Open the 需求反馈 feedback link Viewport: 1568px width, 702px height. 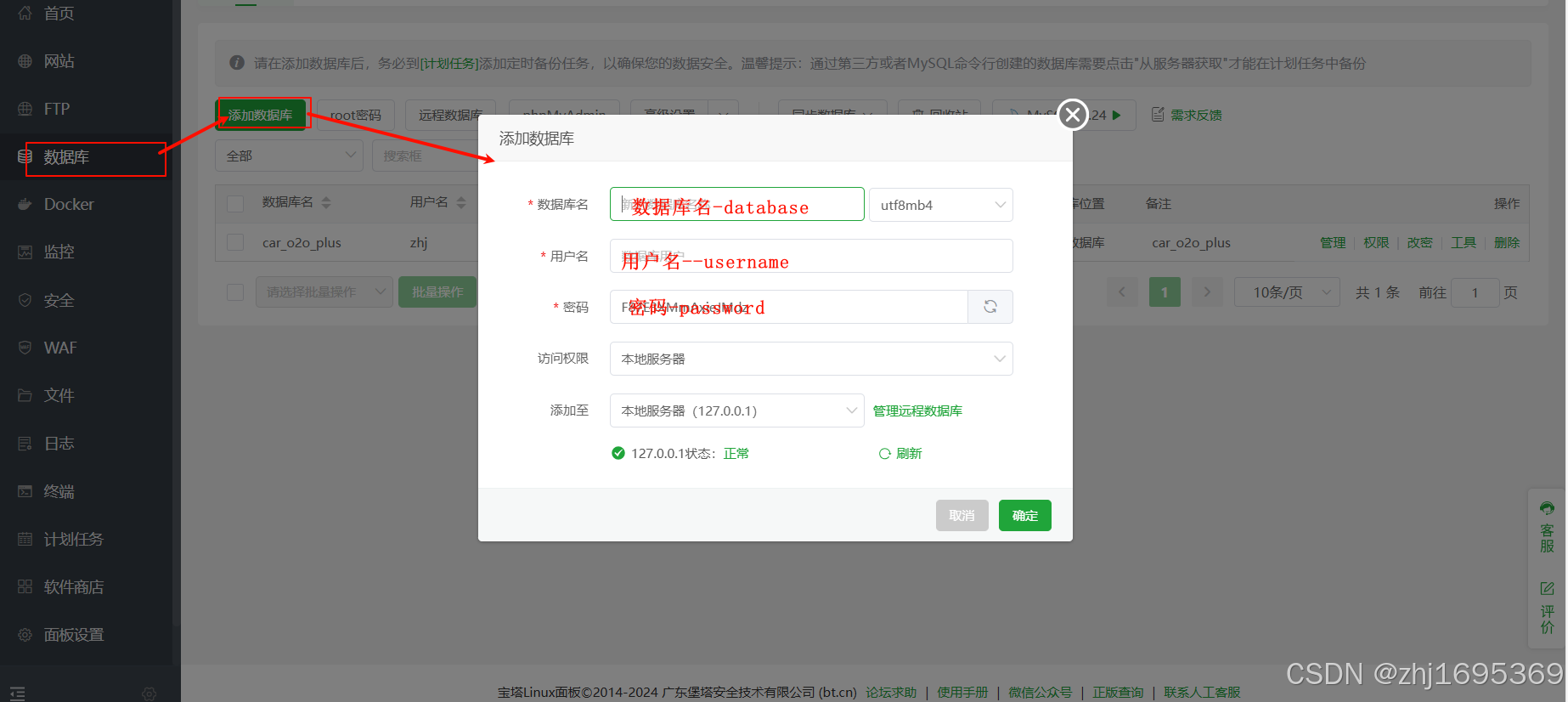pyautogui.click(x=1187, y=115)
